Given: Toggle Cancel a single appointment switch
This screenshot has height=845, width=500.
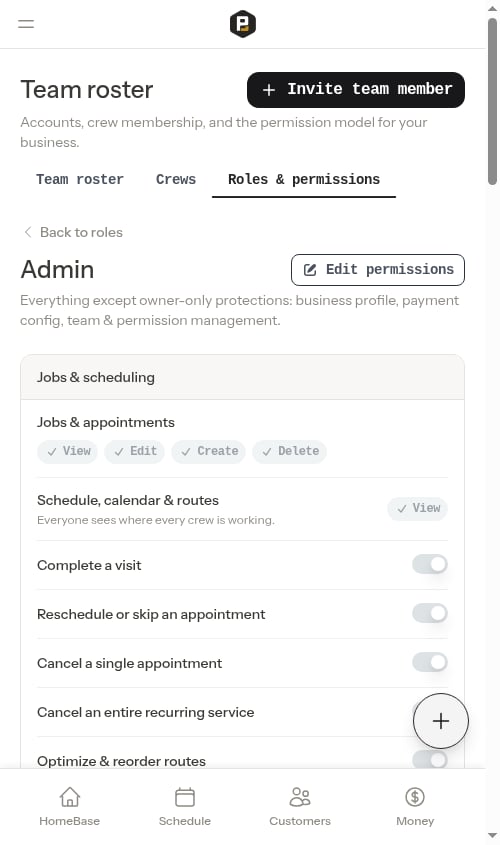Looking at the screenshot, I should (x=429, y=662).
